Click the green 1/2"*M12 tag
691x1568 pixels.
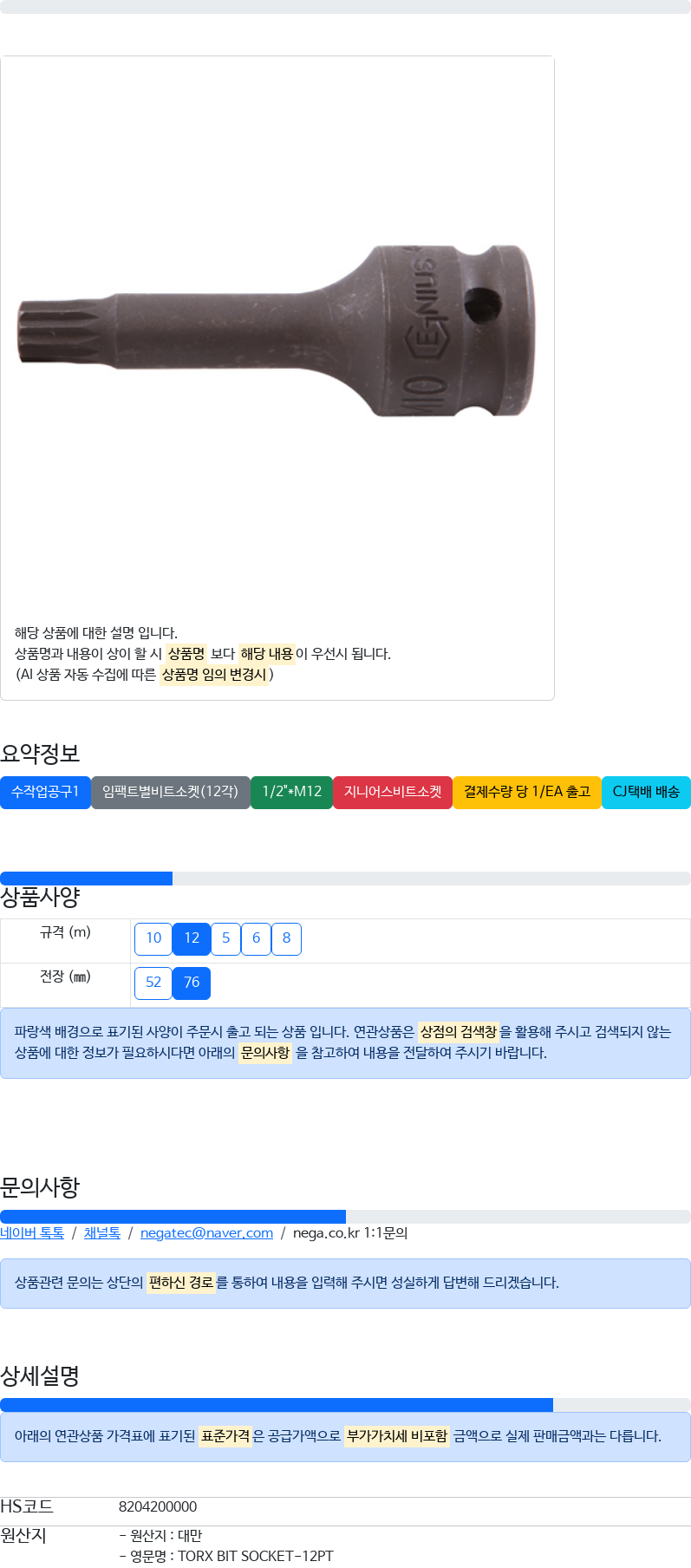(x=292, y=792)
